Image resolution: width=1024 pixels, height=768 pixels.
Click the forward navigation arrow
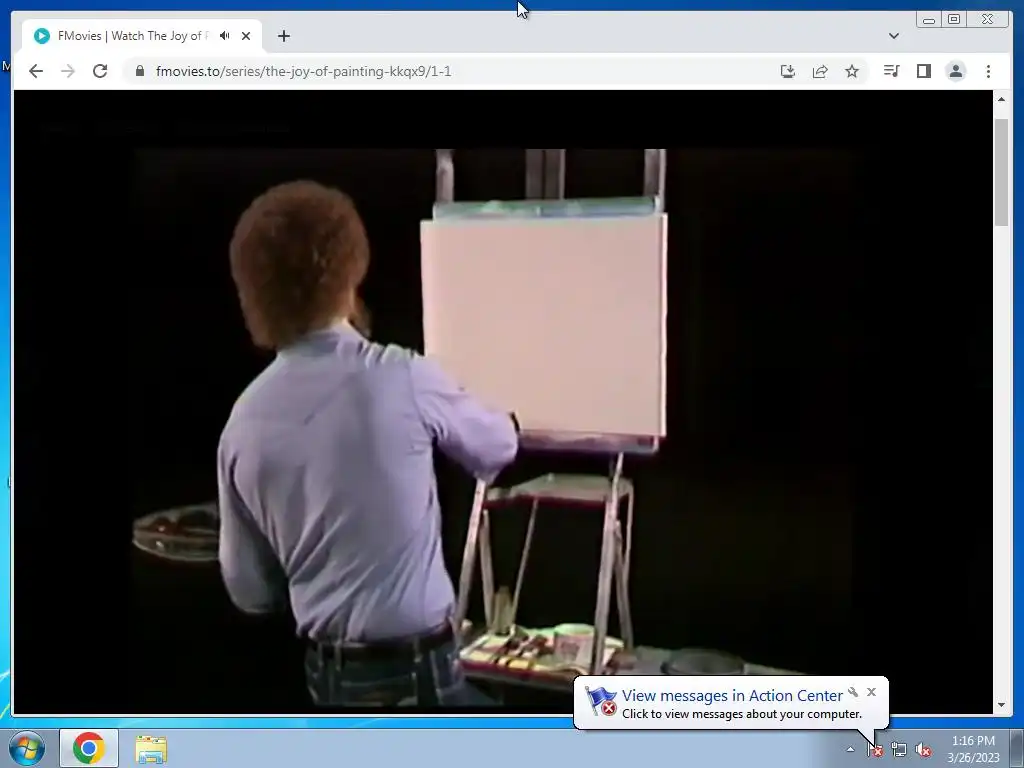click(x=68, y=71)
